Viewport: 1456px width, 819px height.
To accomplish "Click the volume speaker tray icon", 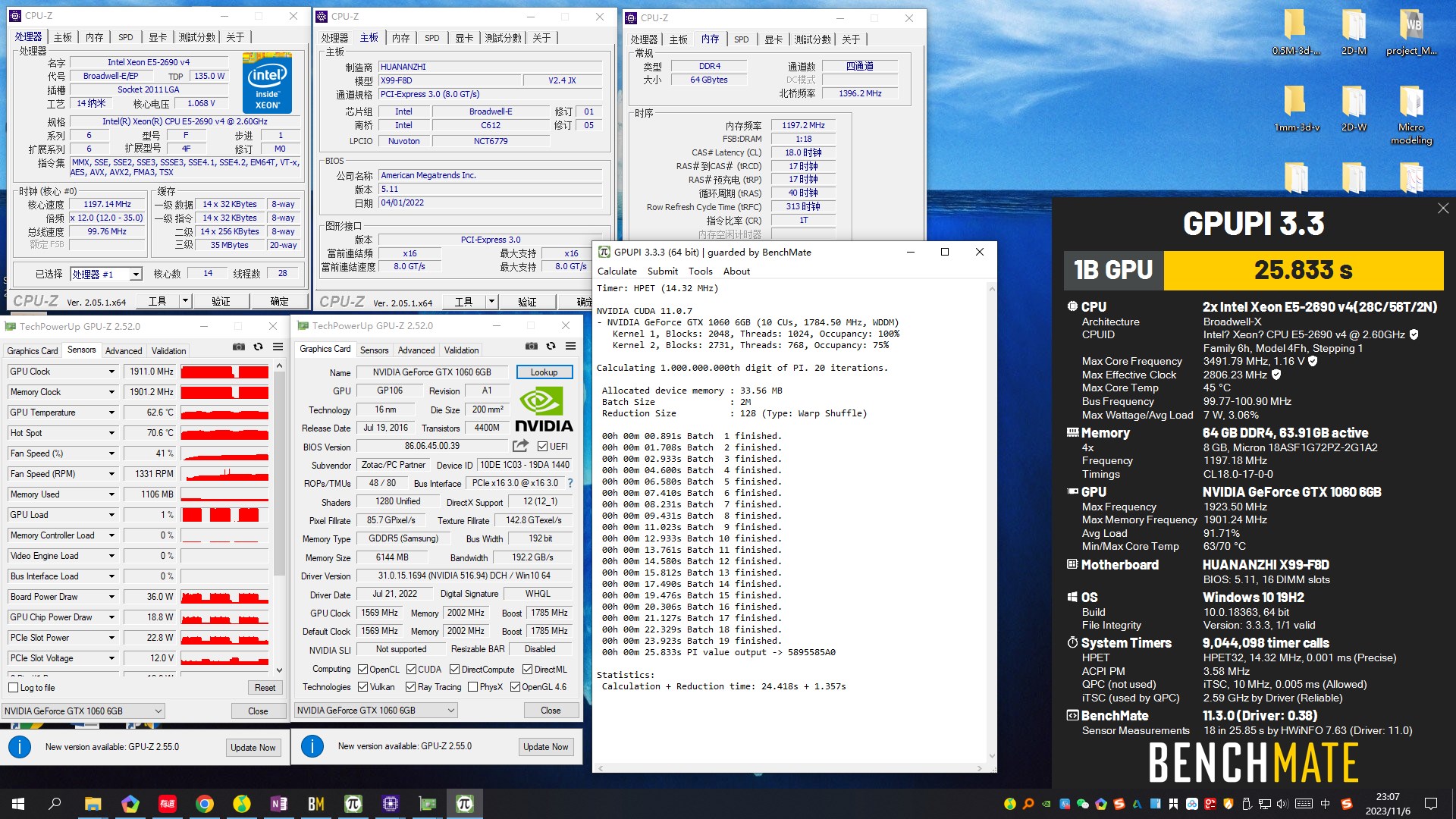I will coord(1282,804).
